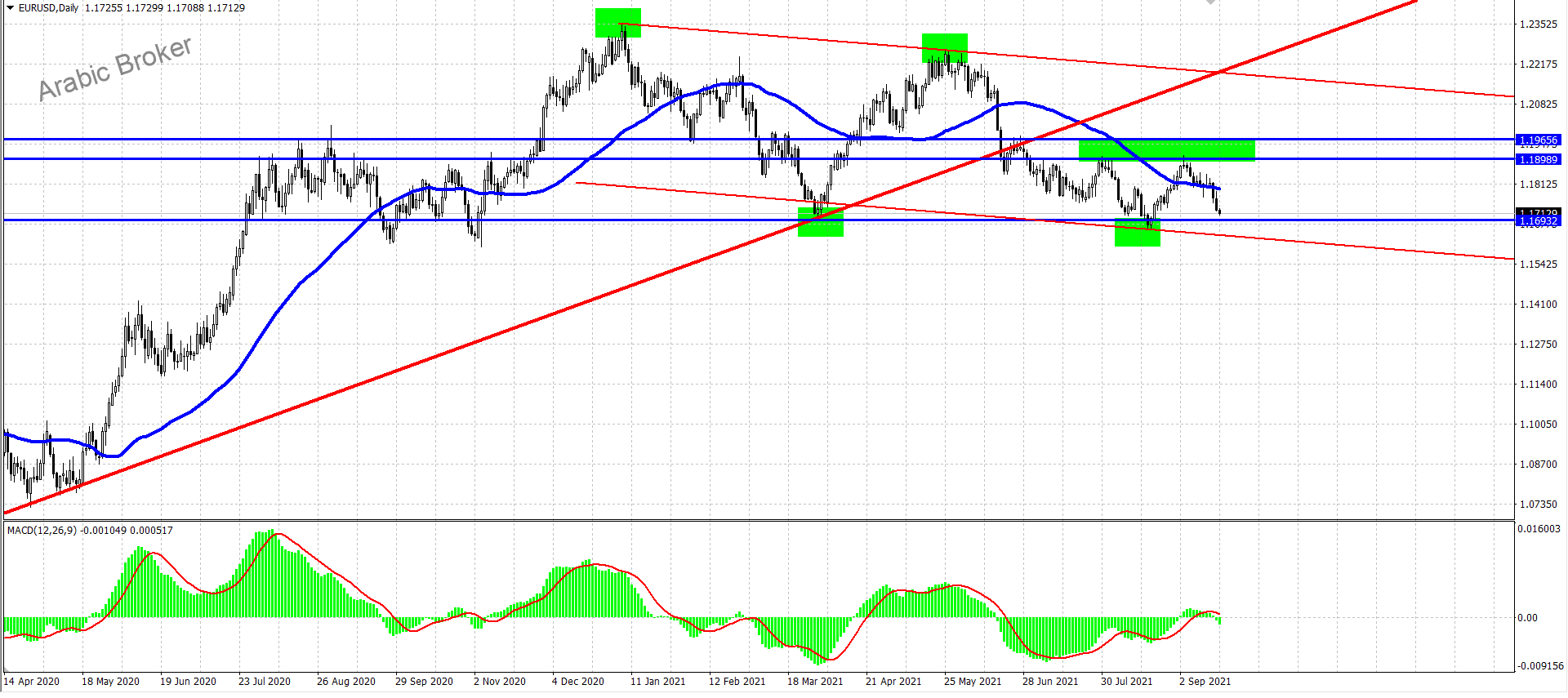This screenshot has width=1568, height=698.
Task: Click the 1.10050 price axis value
Action: 1538,425
